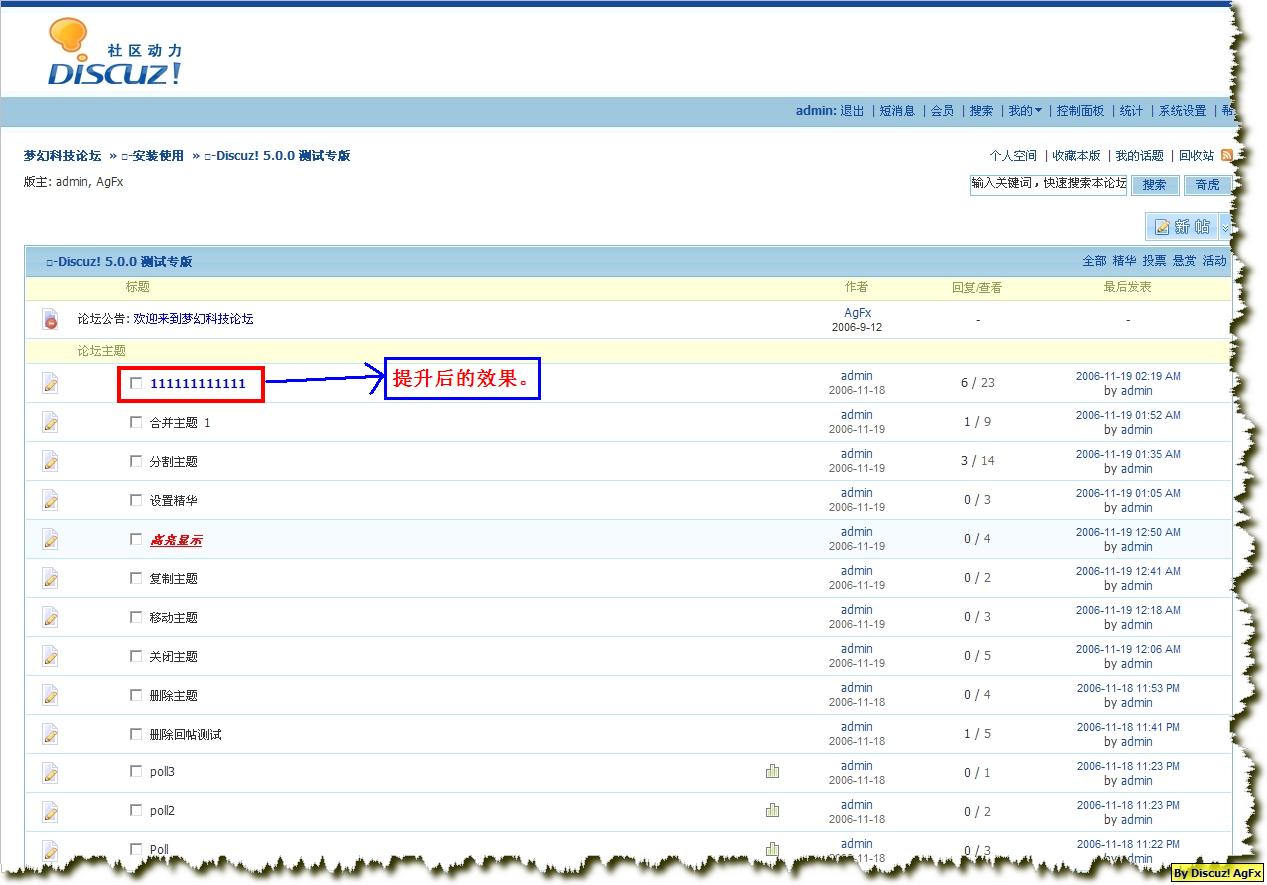Viewport: 1267px width, 885px height.
Task: Click the thread icon for 删除主题
Action: pos(50,695)
